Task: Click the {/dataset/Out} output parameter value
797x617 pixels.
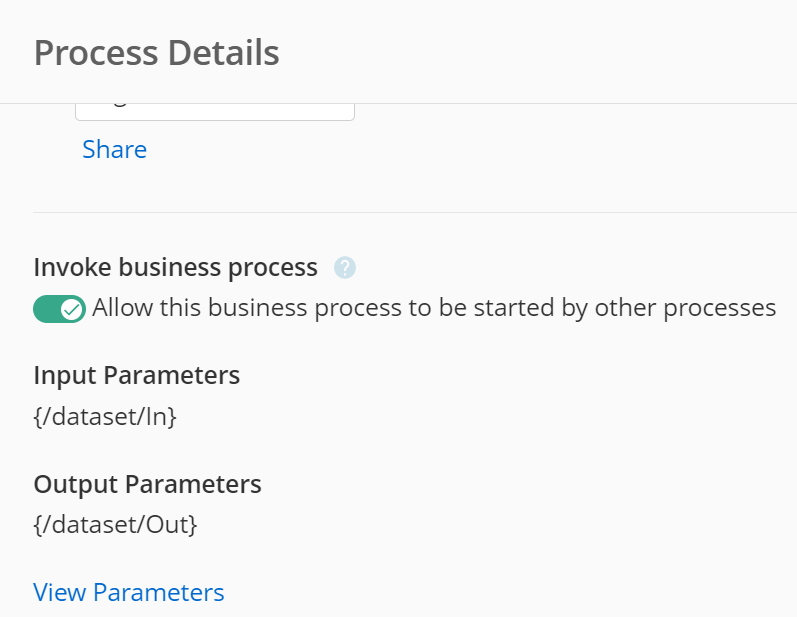Action: click(115, 524)
